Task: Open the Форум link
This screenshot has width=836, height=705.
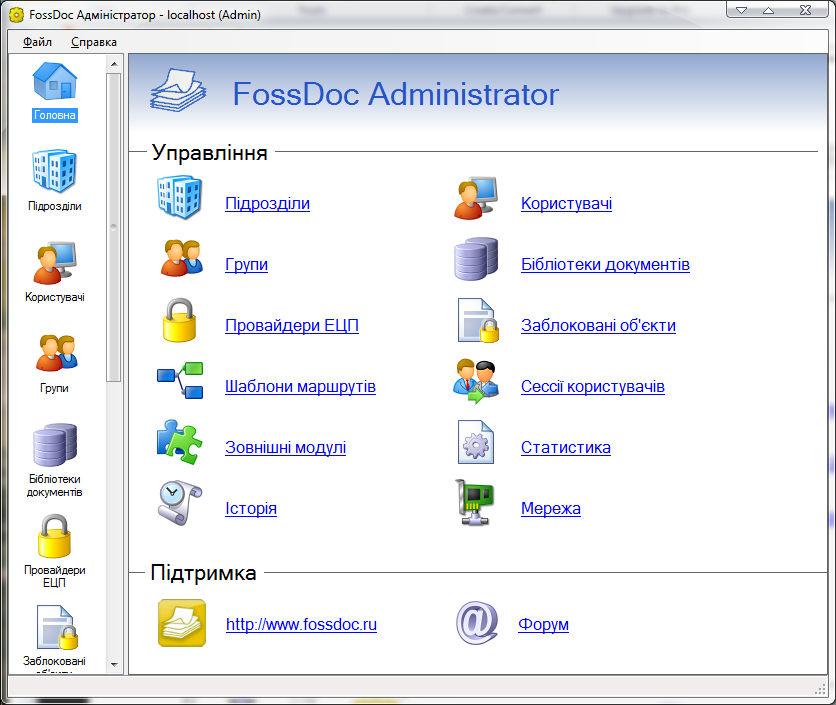Action: click(543, 624)
